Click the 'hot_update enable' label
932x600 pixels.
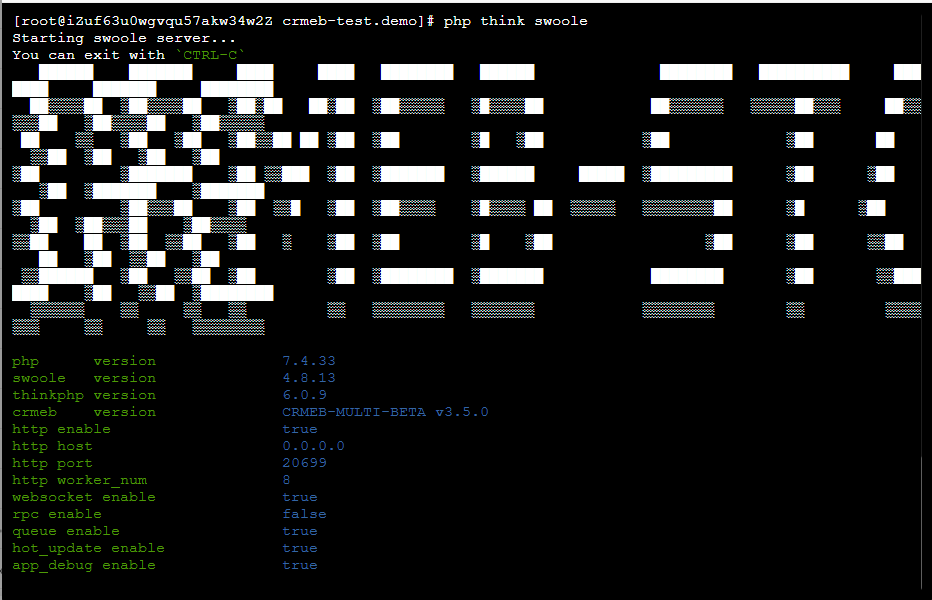click(89, 548)
